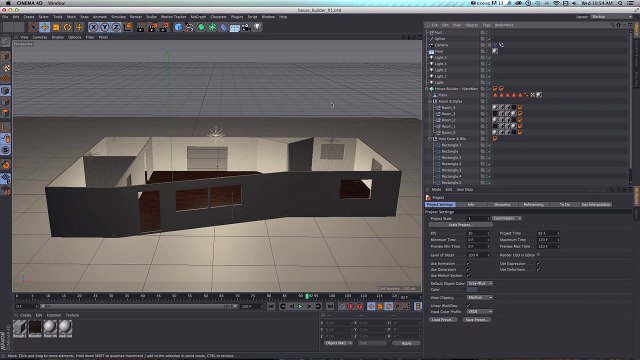
Task: Switch to the Dynamics tab
Action: (502, 204)
